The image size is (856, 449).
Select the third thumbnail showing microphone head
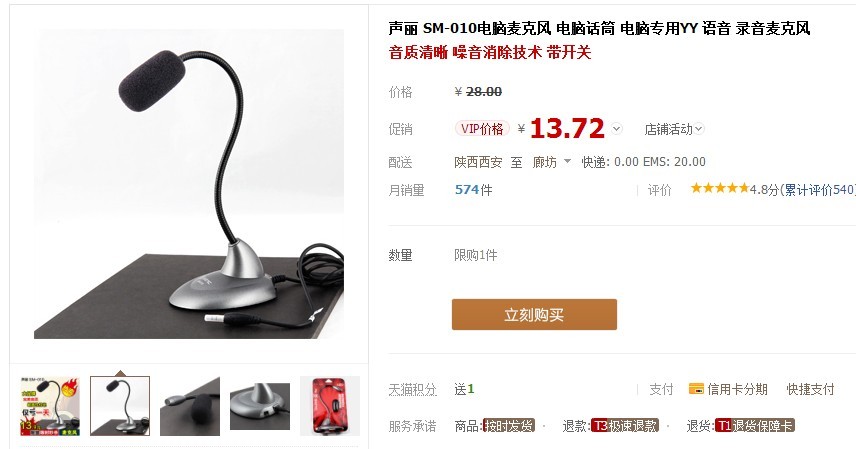190,406
